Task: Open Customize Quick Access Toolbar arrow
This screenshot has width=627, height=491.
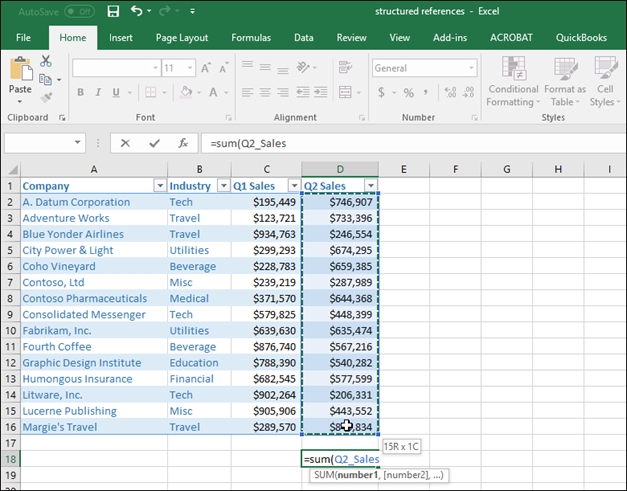Action: click(x=192, y=12)
